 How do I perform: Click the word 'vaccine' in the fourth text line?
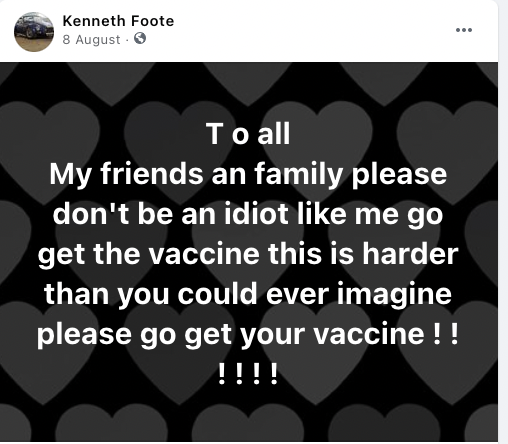pyautogui.click(x=204, y=254)
